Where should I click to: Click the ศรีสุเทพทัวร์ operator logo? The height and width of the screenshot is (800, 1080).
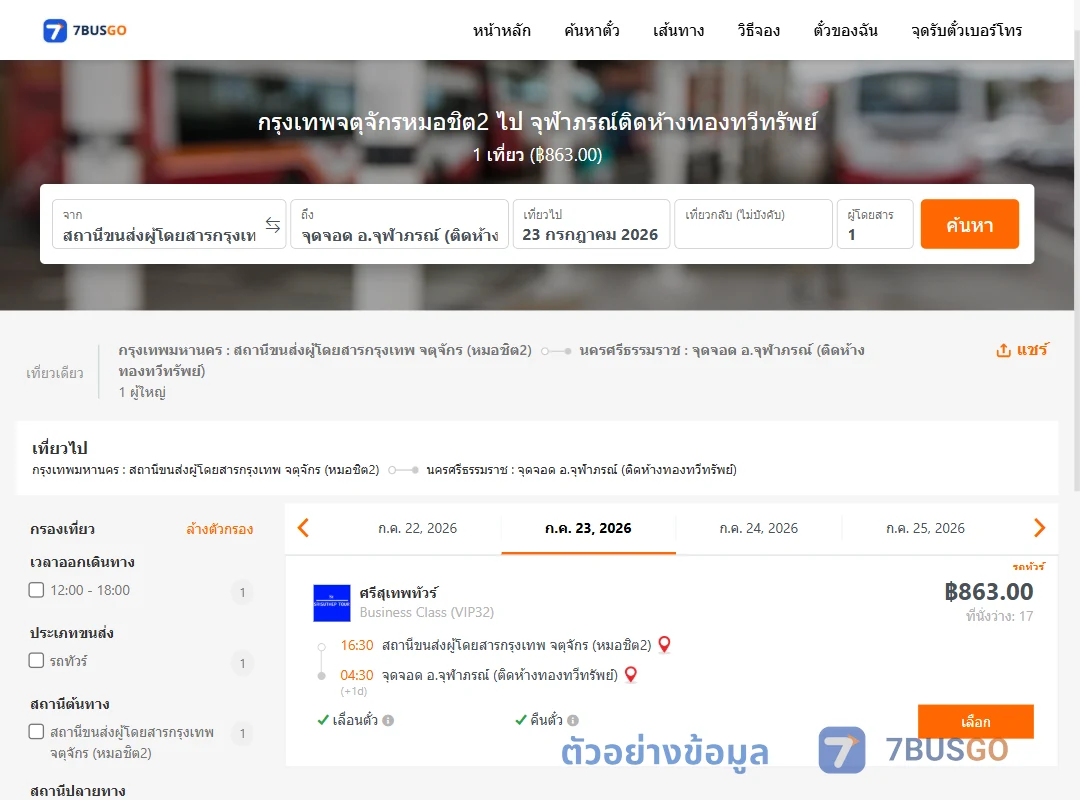[332, 603]
